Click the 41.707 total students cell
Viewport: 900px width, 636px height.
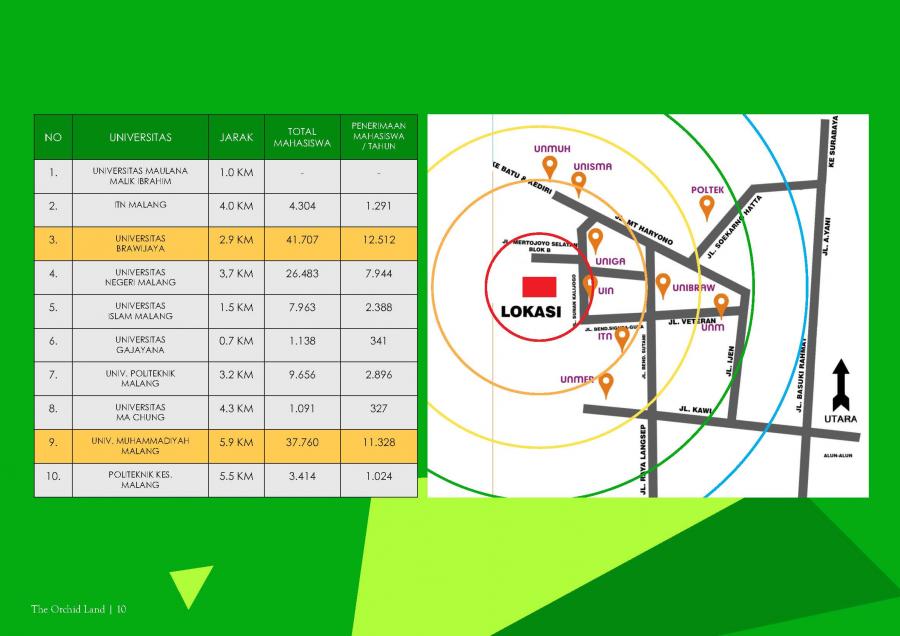coord(302,244)
